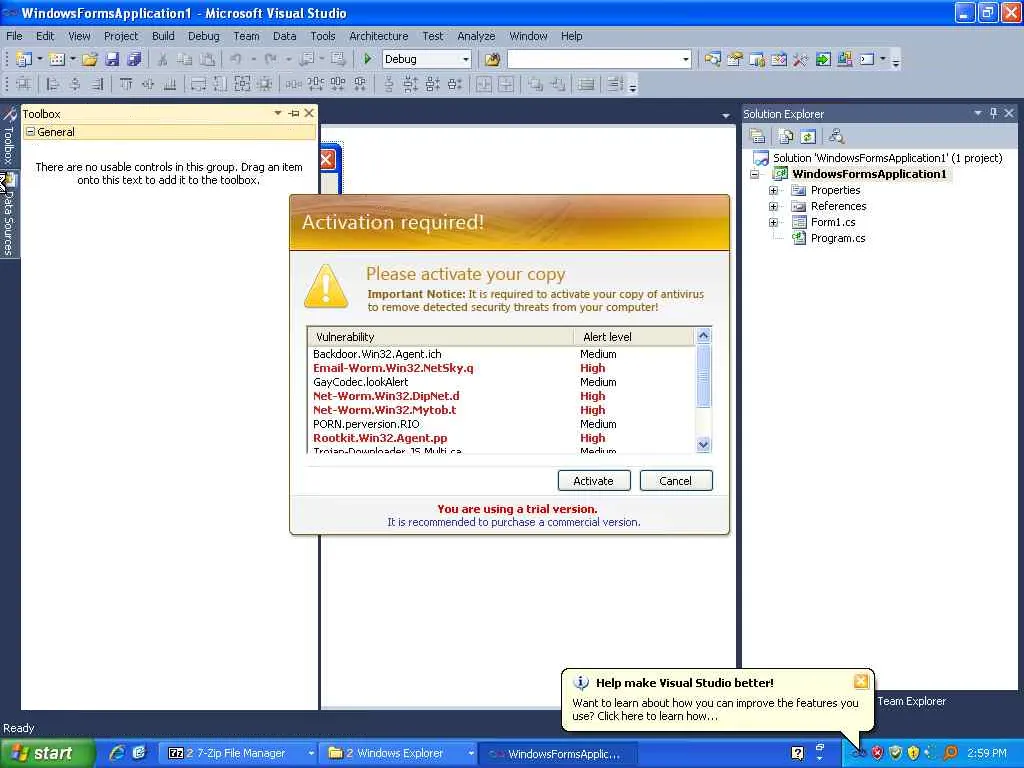This screenshot has height=768, width=1024.
Task: Collapse the WindowsFormsApplication1 project node
Action: coord(755,174)
